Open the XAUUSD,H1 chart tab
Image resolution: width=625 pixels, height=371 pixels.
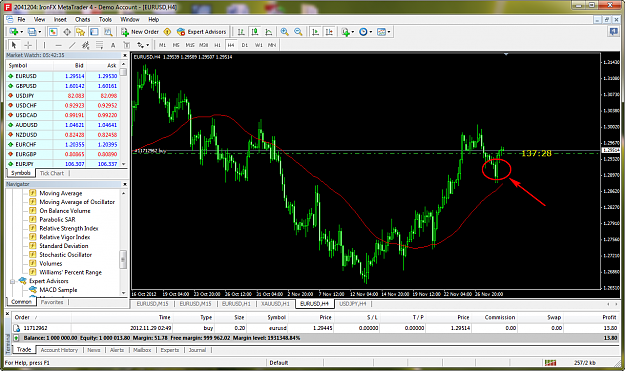pos(275,304)
